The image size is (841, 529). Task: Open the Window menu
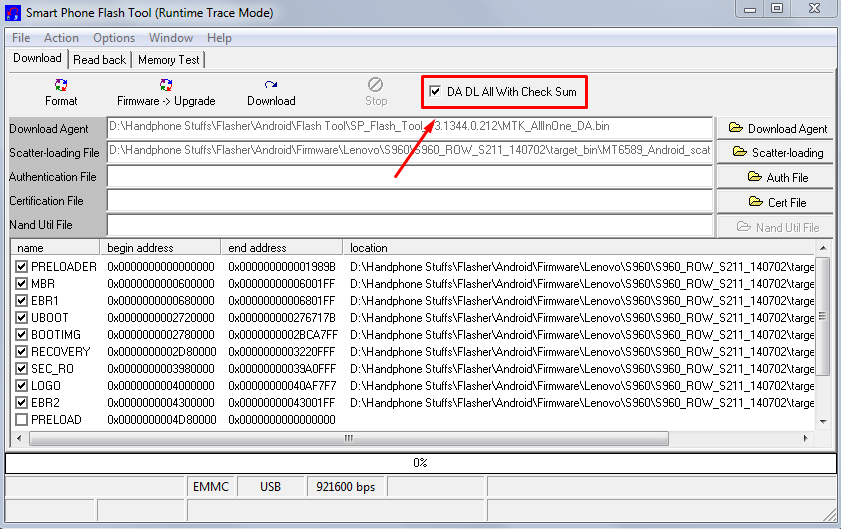[171, 38]
